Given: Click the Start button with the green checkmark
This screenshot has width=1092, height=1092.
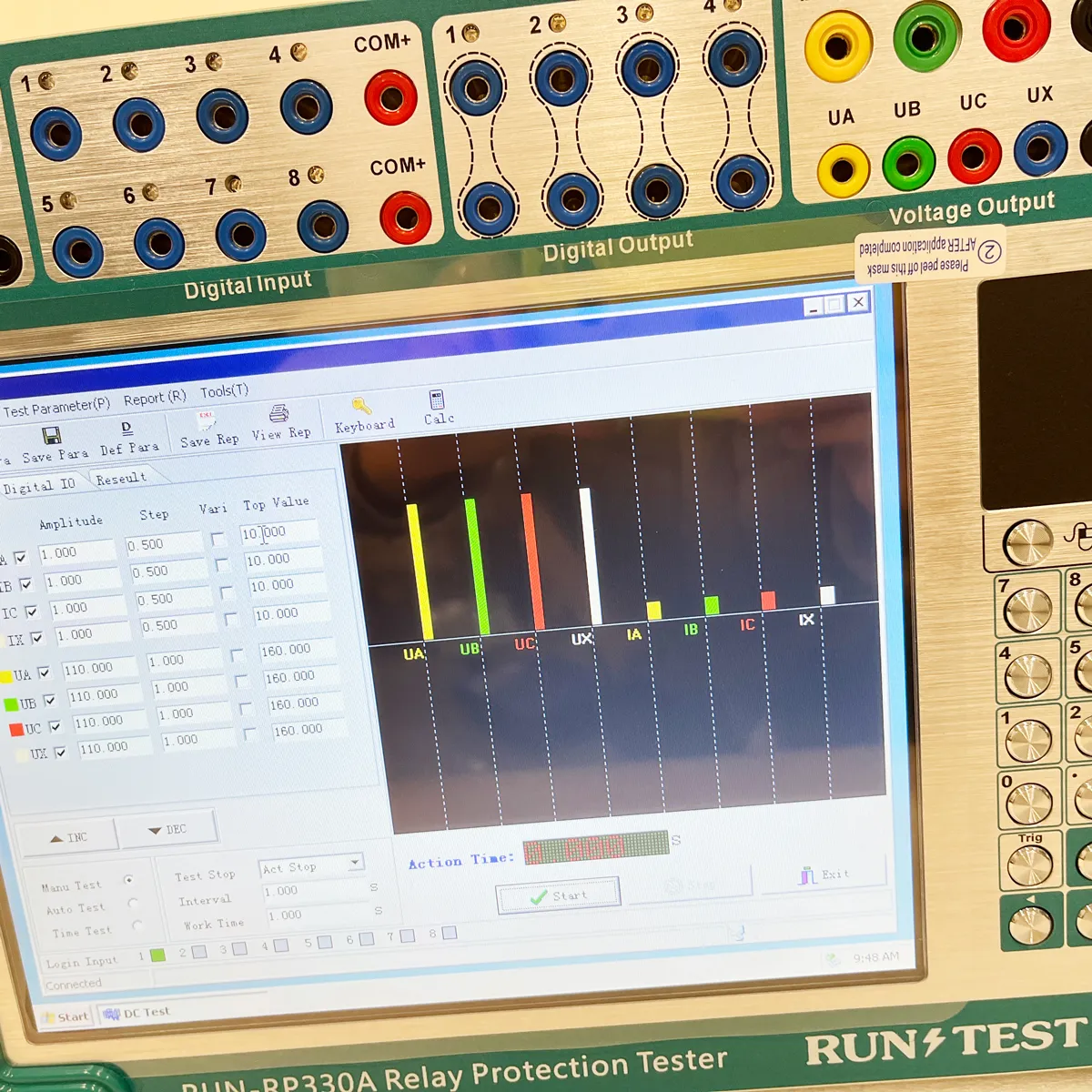Looking at the screenshot, I should pyautogui.click(x=558, y=895).
